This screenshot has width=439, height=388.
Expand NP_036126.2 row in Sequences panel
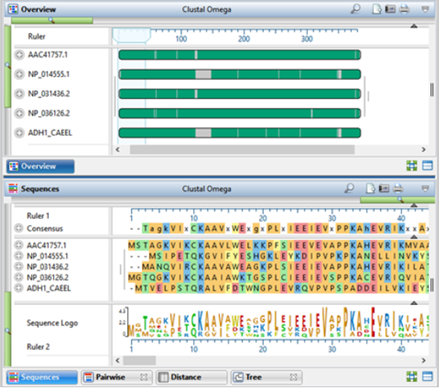(19, 277)
